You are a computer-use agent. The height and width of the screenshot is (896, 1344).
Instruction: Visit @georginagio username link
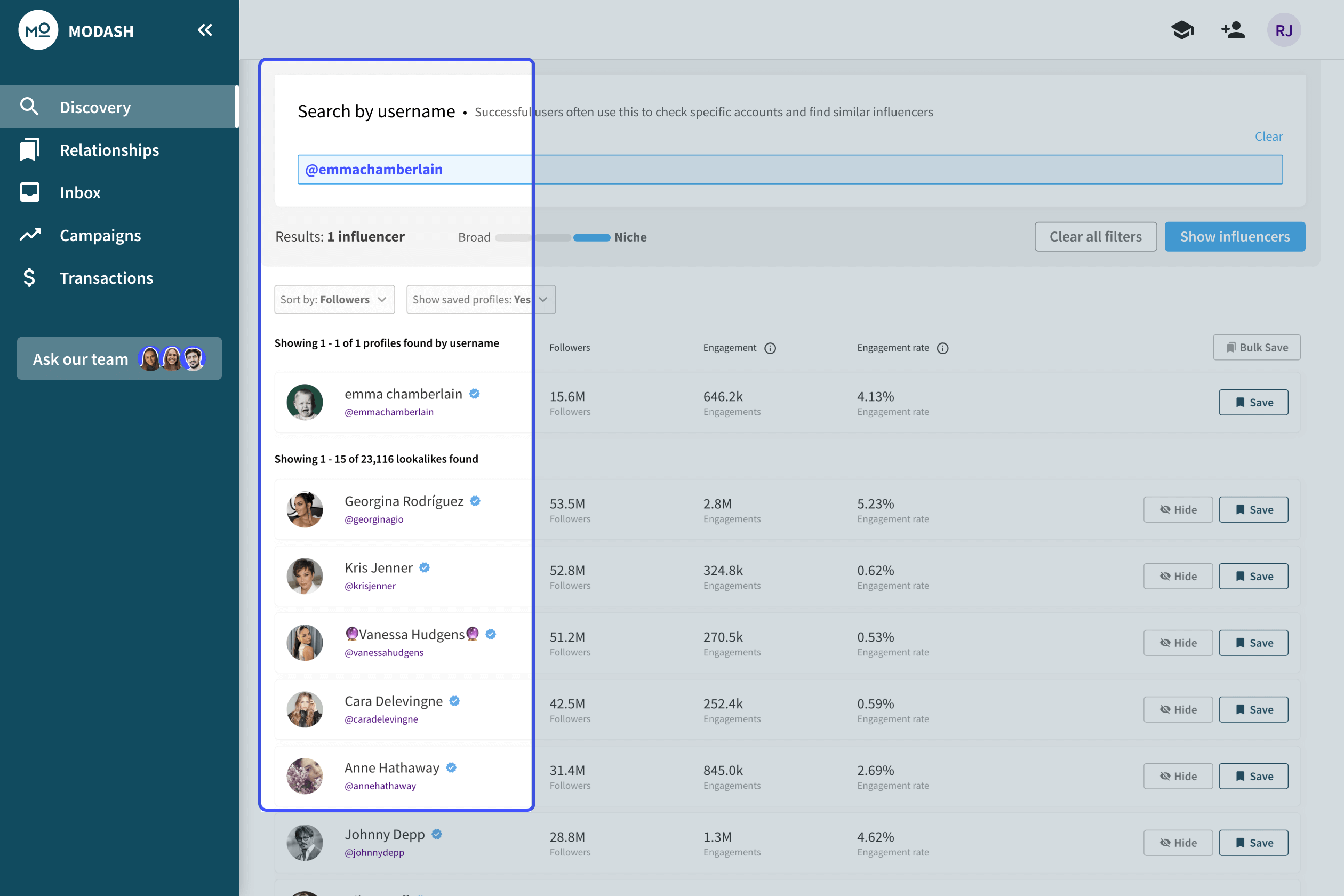tap(374, 519)
